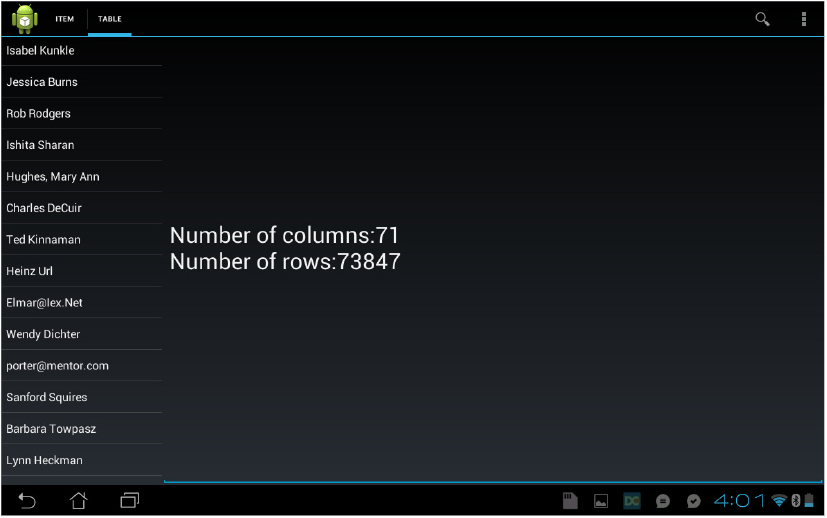Screen dimensions: 827x518
Task: Tap the Home navigation icon
Action: click(x=79, y=501)
